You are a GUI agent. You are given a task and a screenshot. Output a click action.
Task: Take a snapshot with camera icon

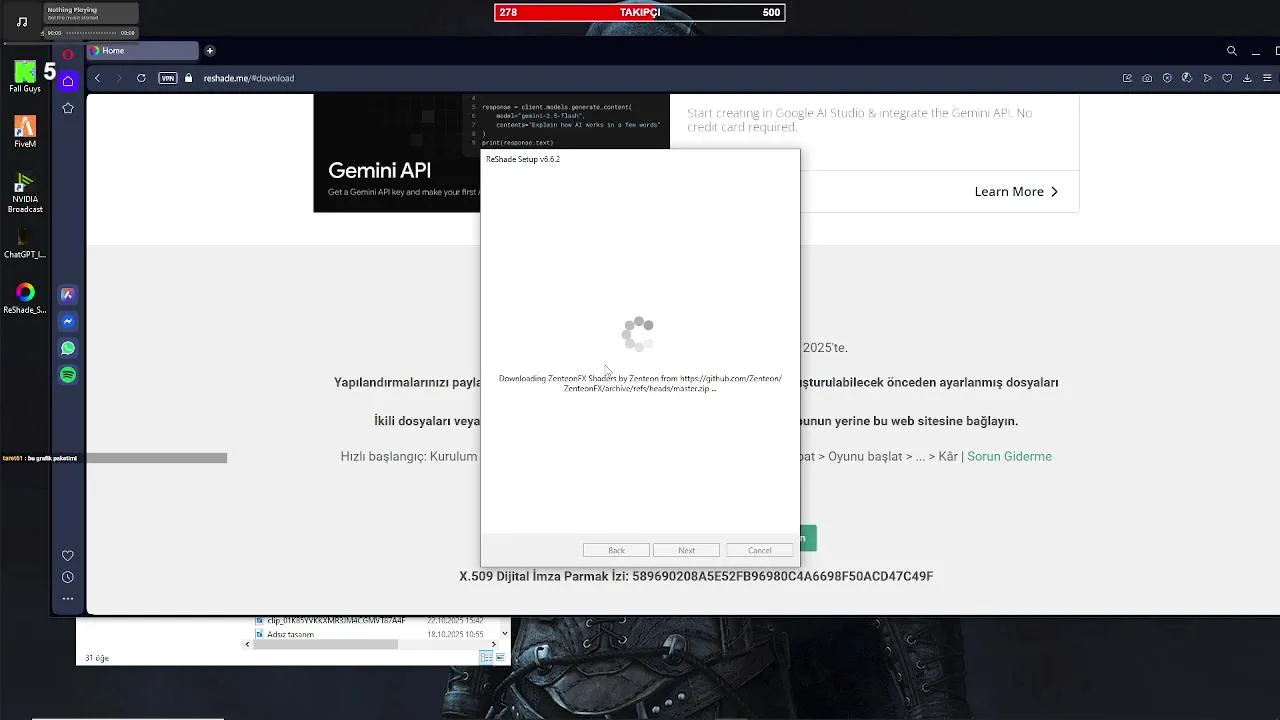pos(1147,78)
